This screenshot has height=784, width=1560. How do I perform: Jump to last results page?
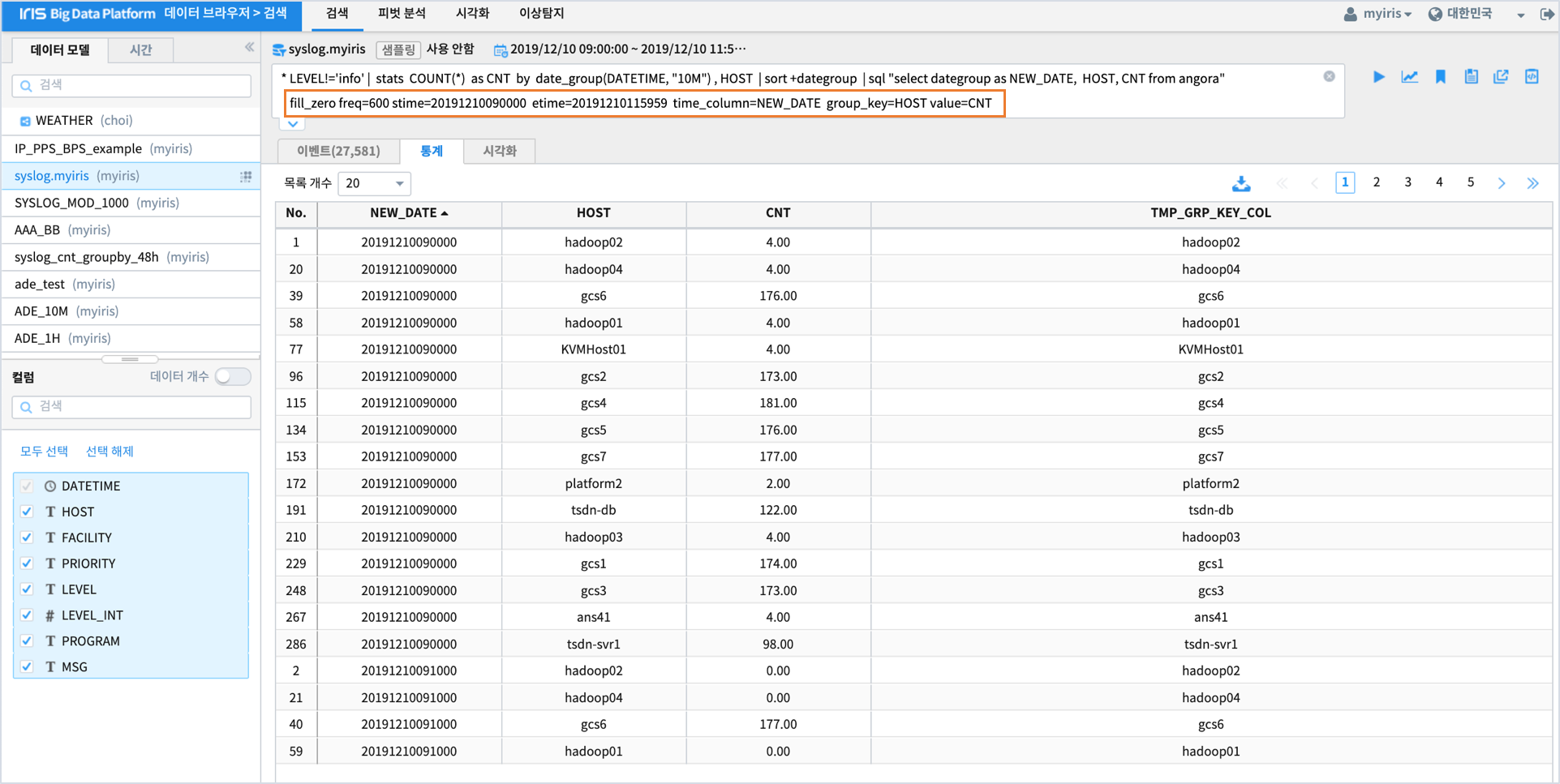coord(1532,183)
